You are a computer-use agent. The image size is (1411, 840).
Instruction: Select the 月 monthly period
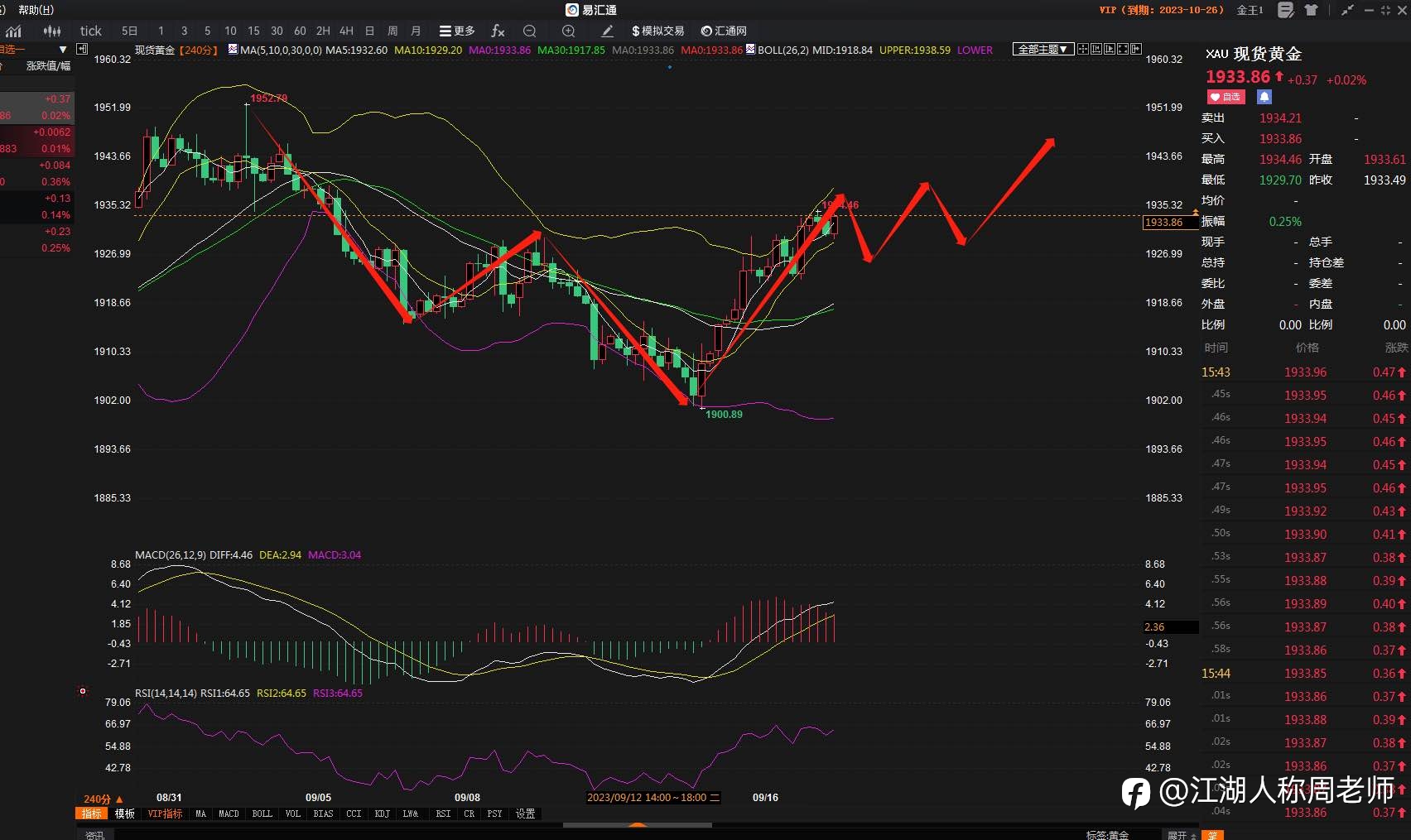(416, 31)
